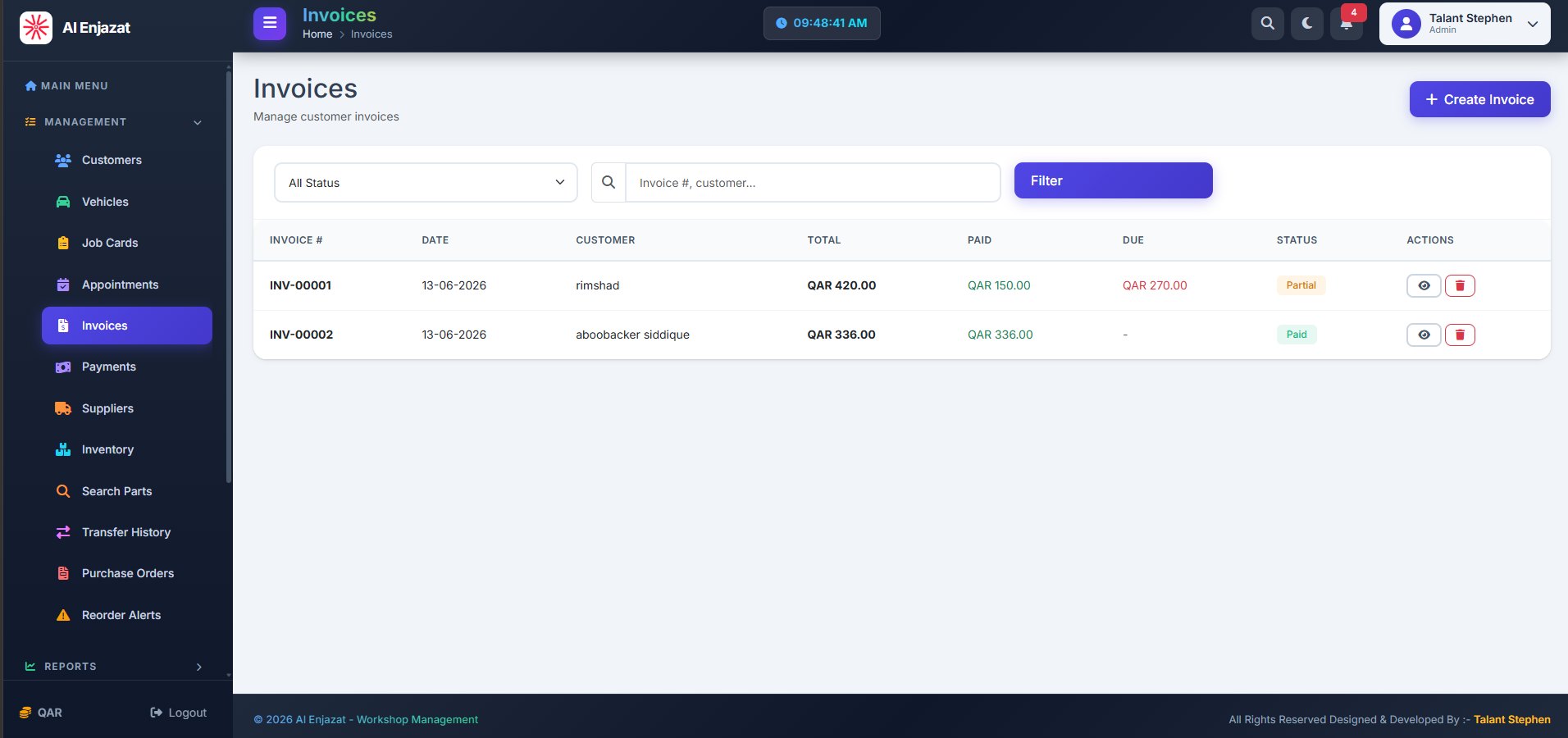Image resolution: width=1568 pixels, height=738 pixels.
Task: Click the Job Cards clipboard icon
Action: tap(63, 243)
